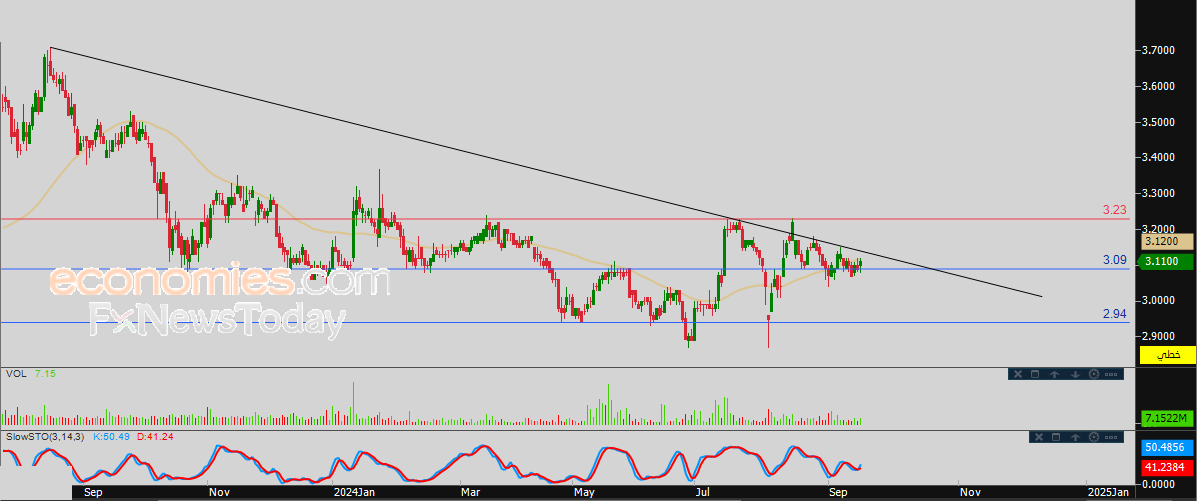Viewport: 1197px width, 501px height.
Task: Click the blue 50.4856 stochastic K value
Action: pos(1167,447)
